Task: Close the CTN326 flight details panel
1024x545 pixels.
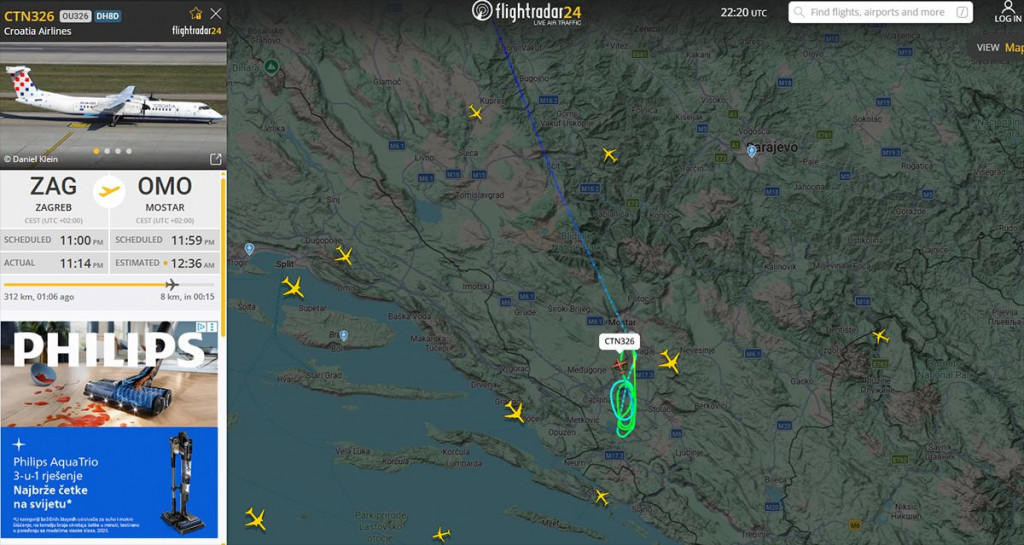Action: click(216, 13)
